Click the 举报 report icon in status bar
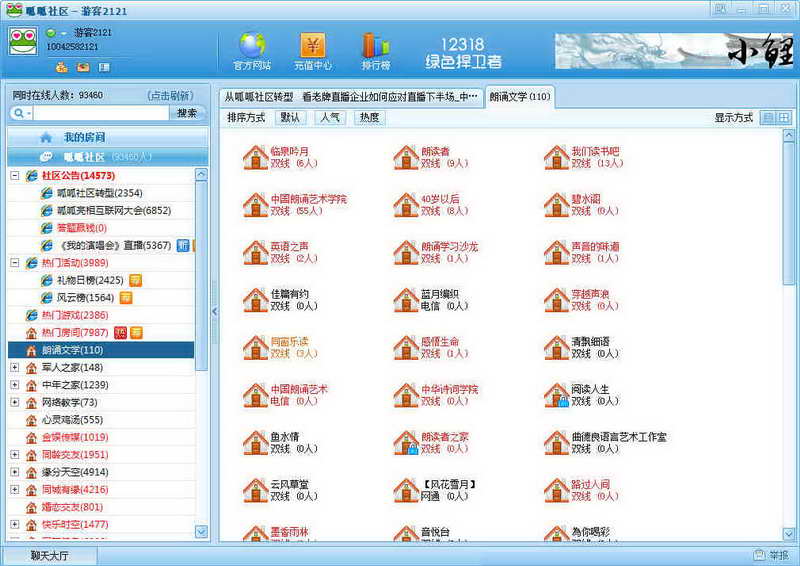 pos(759,555)
